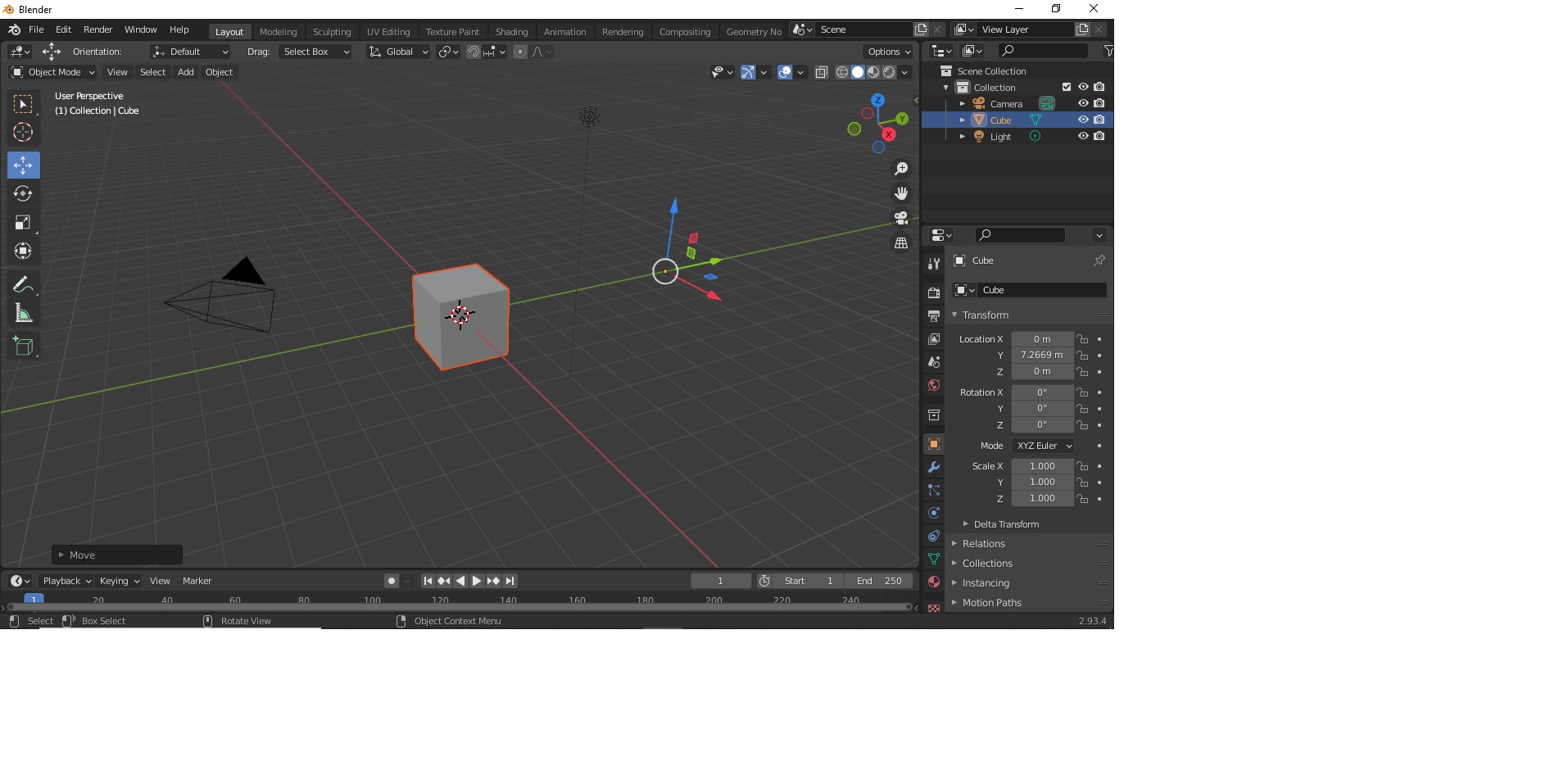Select the Add Cube tool
The width and height of the screenshot is (1568, 766).
tap(23, 347)
